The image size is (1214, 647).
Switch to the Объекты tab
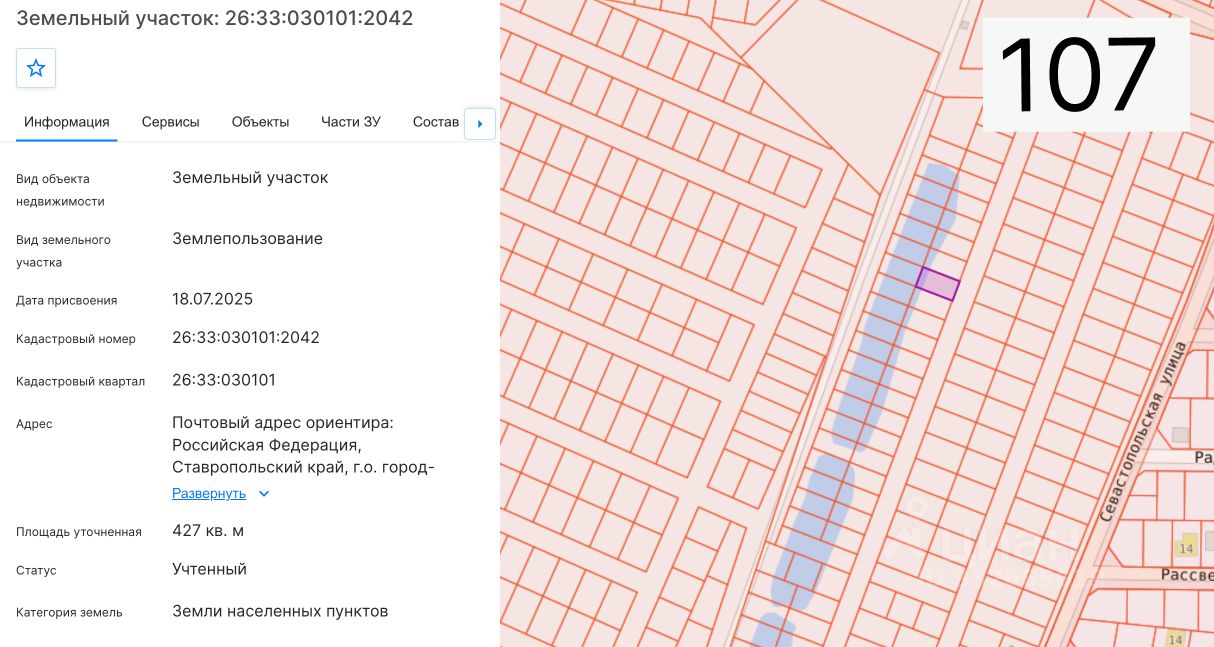coord(260,122)
